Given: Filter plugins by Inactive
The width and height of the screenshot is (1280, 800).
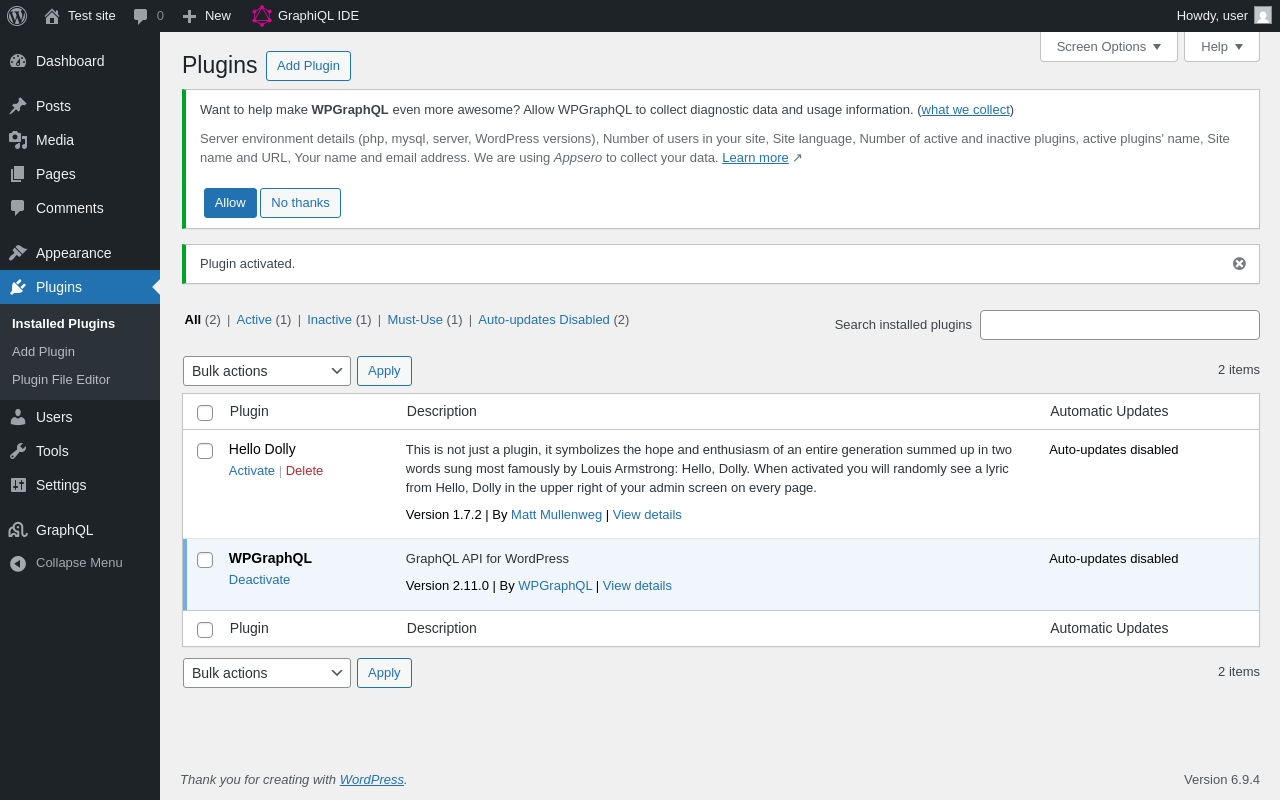Looking at the screenshot, I should tap(329, 320).
